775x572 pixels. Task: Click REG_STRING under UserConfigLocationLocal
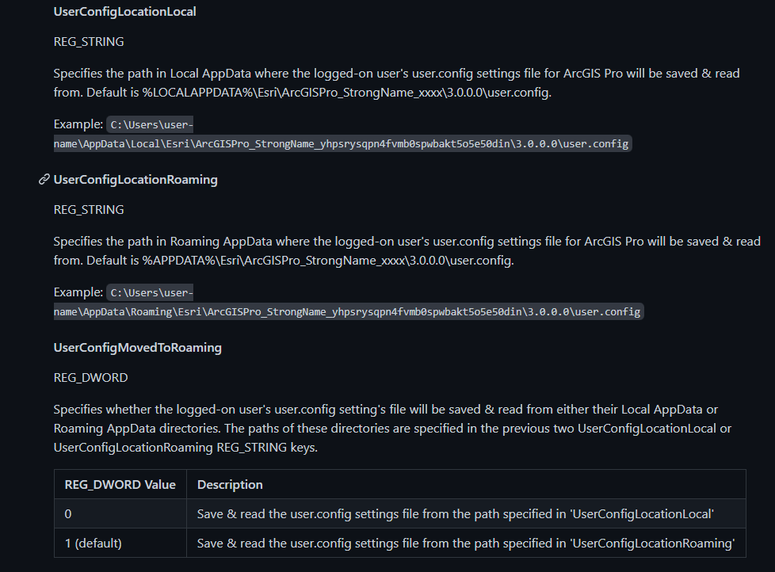pyautogui.click(x=89, y=42)
